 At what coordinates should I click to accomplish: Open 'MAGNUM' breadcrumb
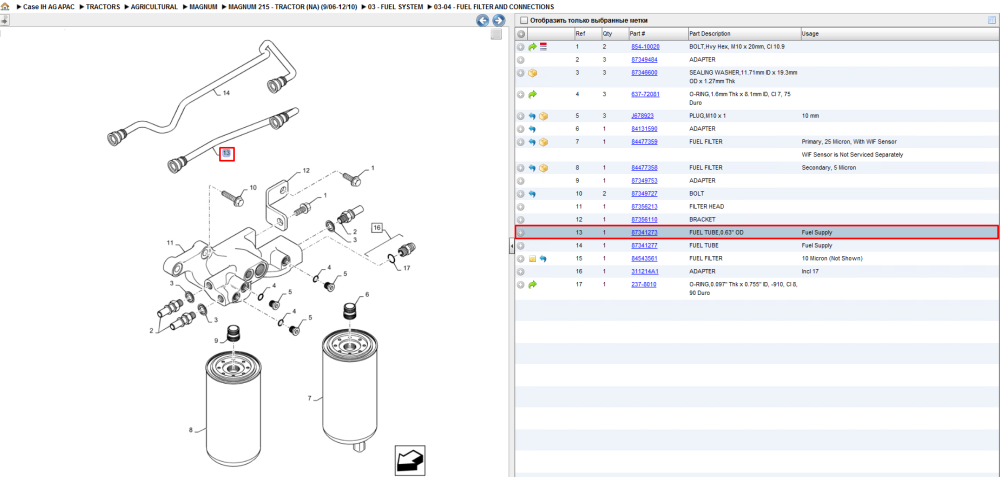203,6
